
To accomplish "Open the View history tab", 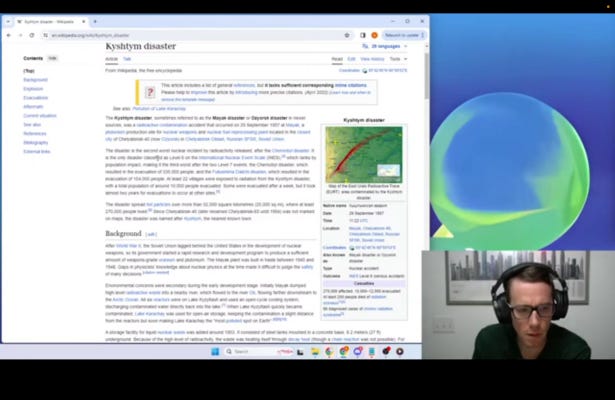I will tap(372, 59).
